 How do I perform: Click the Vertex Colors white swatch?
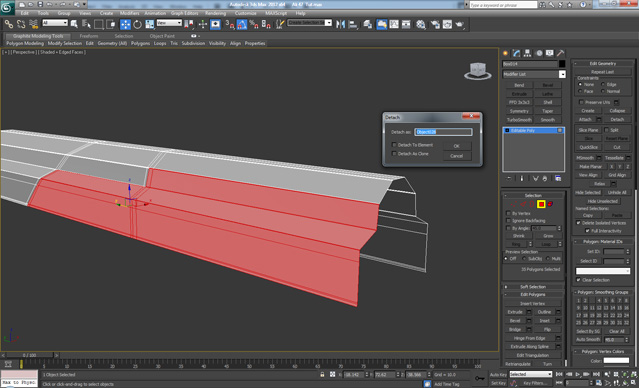click(x=617, y=361)
